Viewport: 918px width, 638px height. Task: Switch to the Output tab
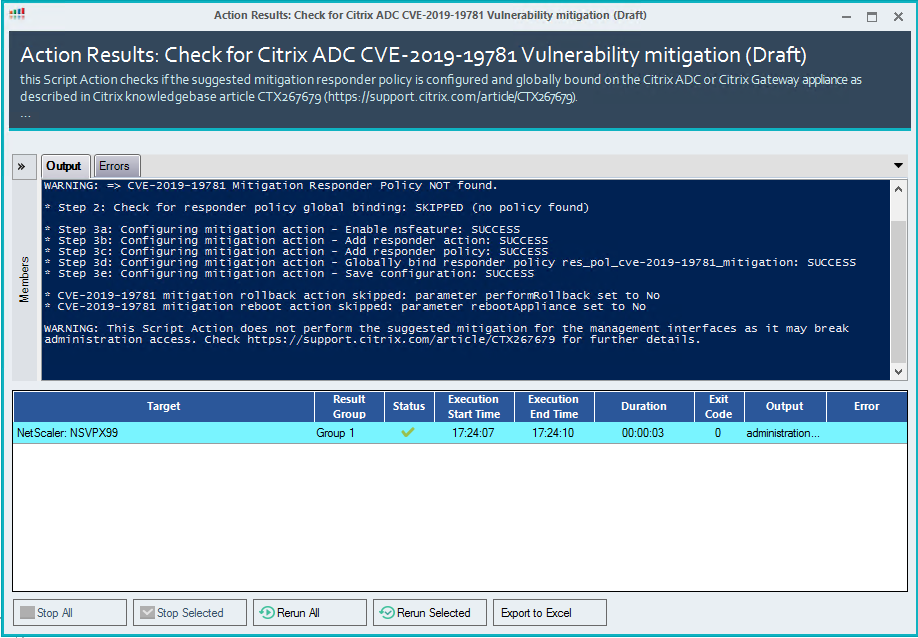click(64, 166)
